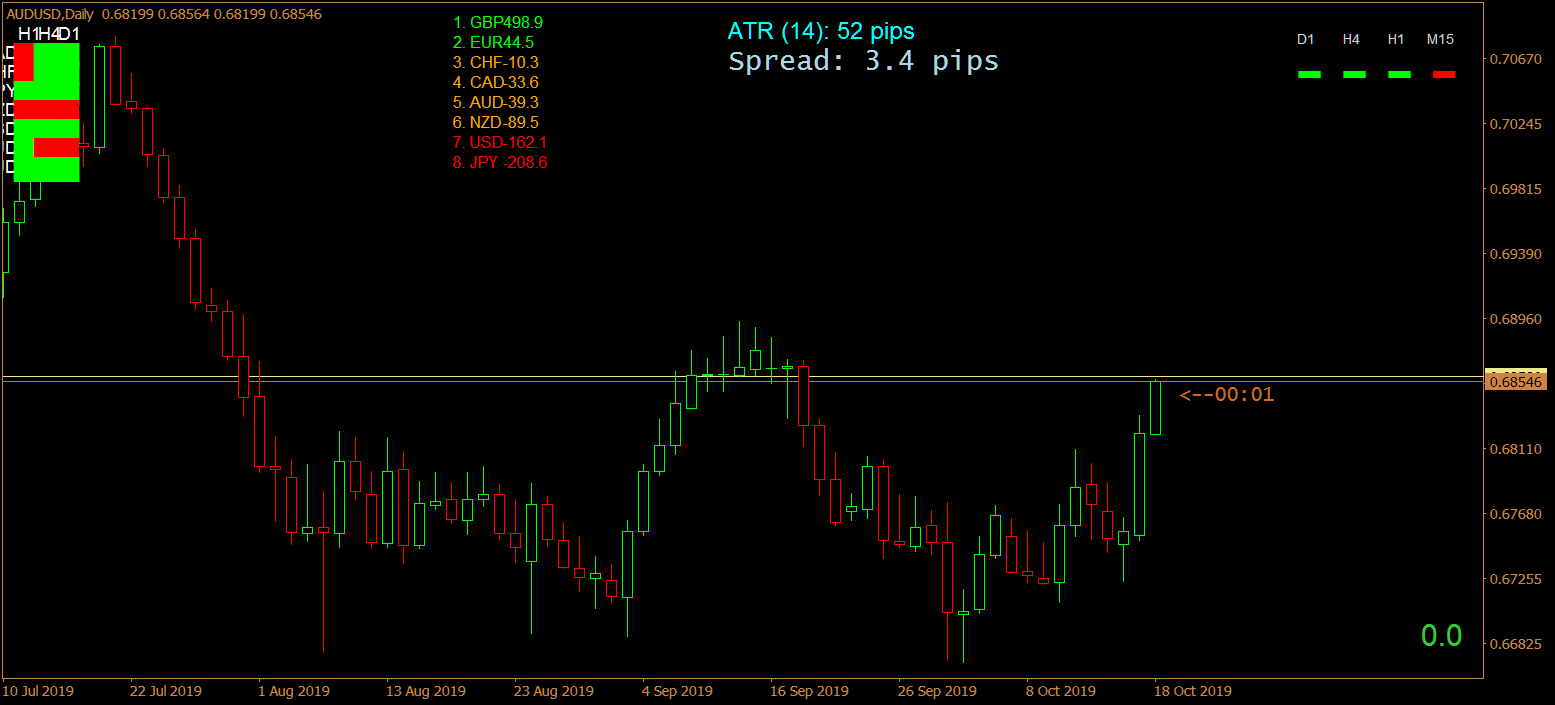Image resolution: width=1555 pixels, height=705 pixels.
Task: Click the GBP 498.9 strength entry
Action: tap(498, 22)
